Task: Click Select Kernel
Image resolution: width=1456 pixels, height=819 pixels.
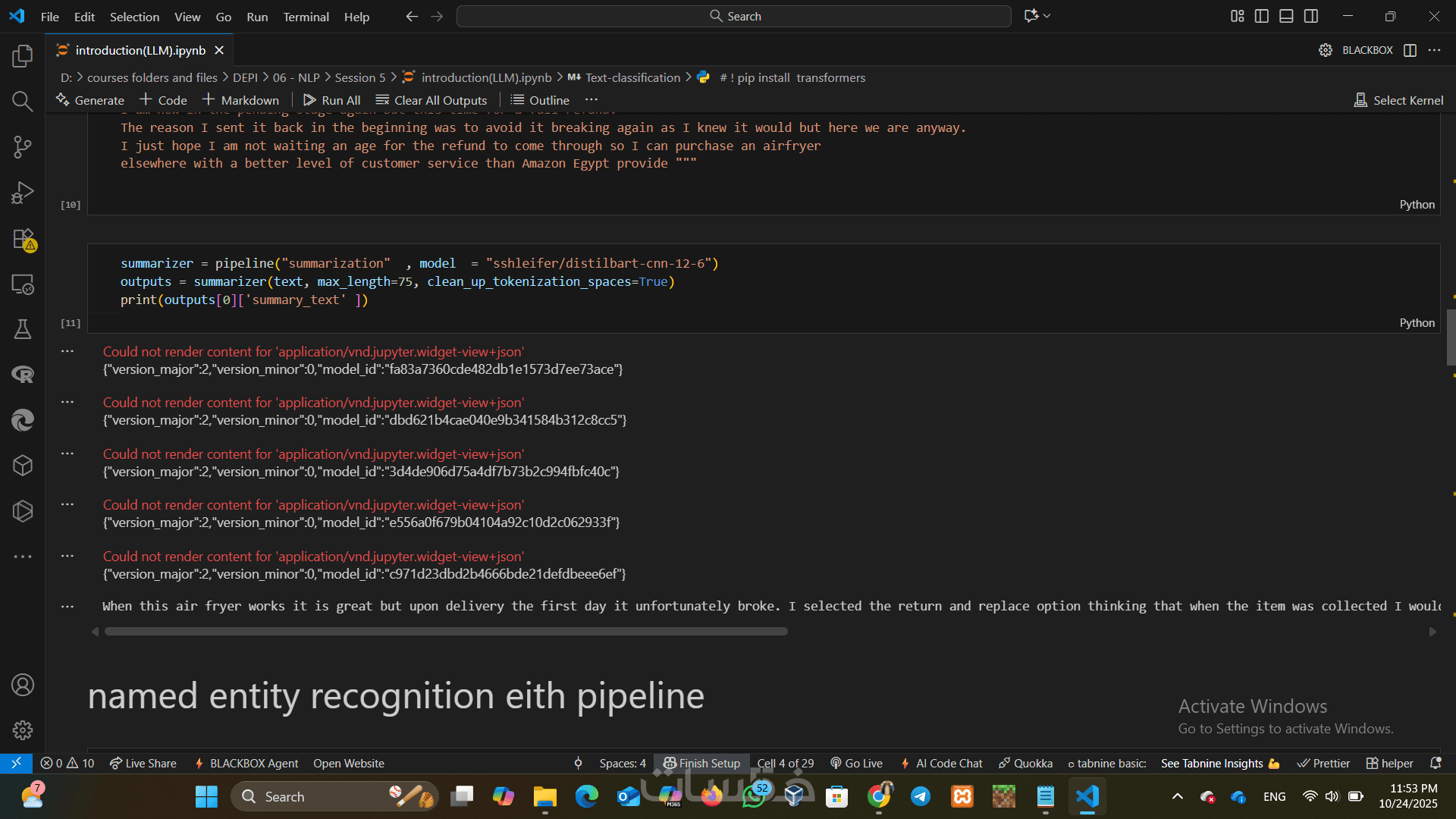Action: 1398,100
